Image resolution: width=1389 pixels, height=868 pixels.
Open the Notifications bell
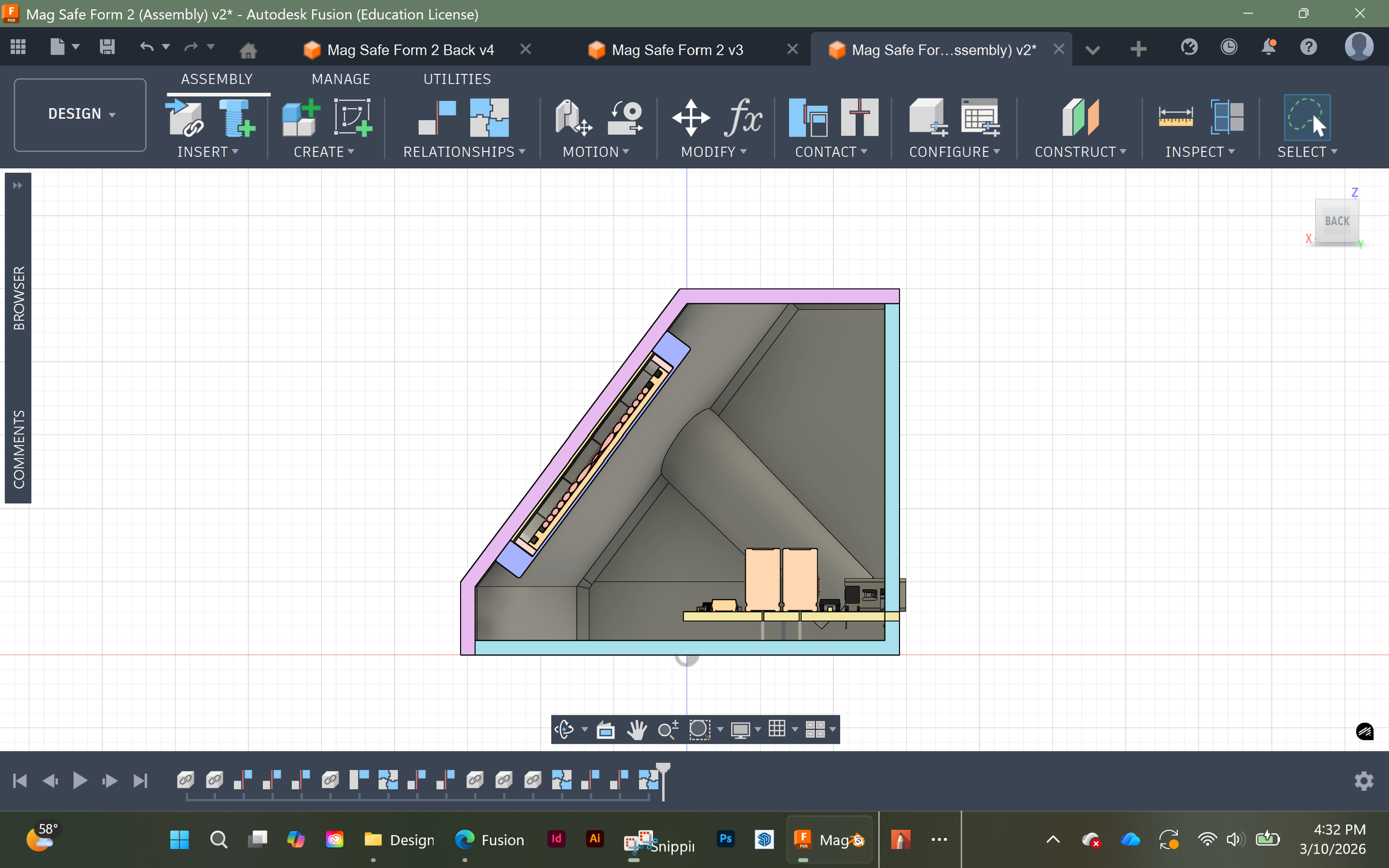1268,47
